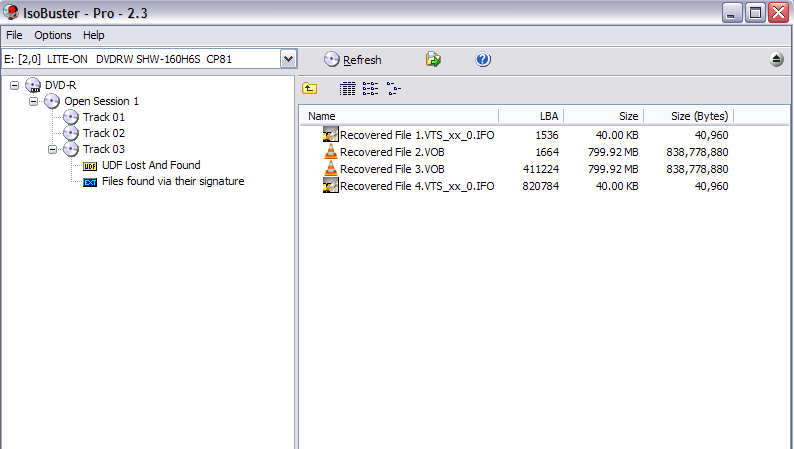The width and height of the screenshot is (794, 449).
Task: Maximize the IsoBuster window
Action: [755, 13]
